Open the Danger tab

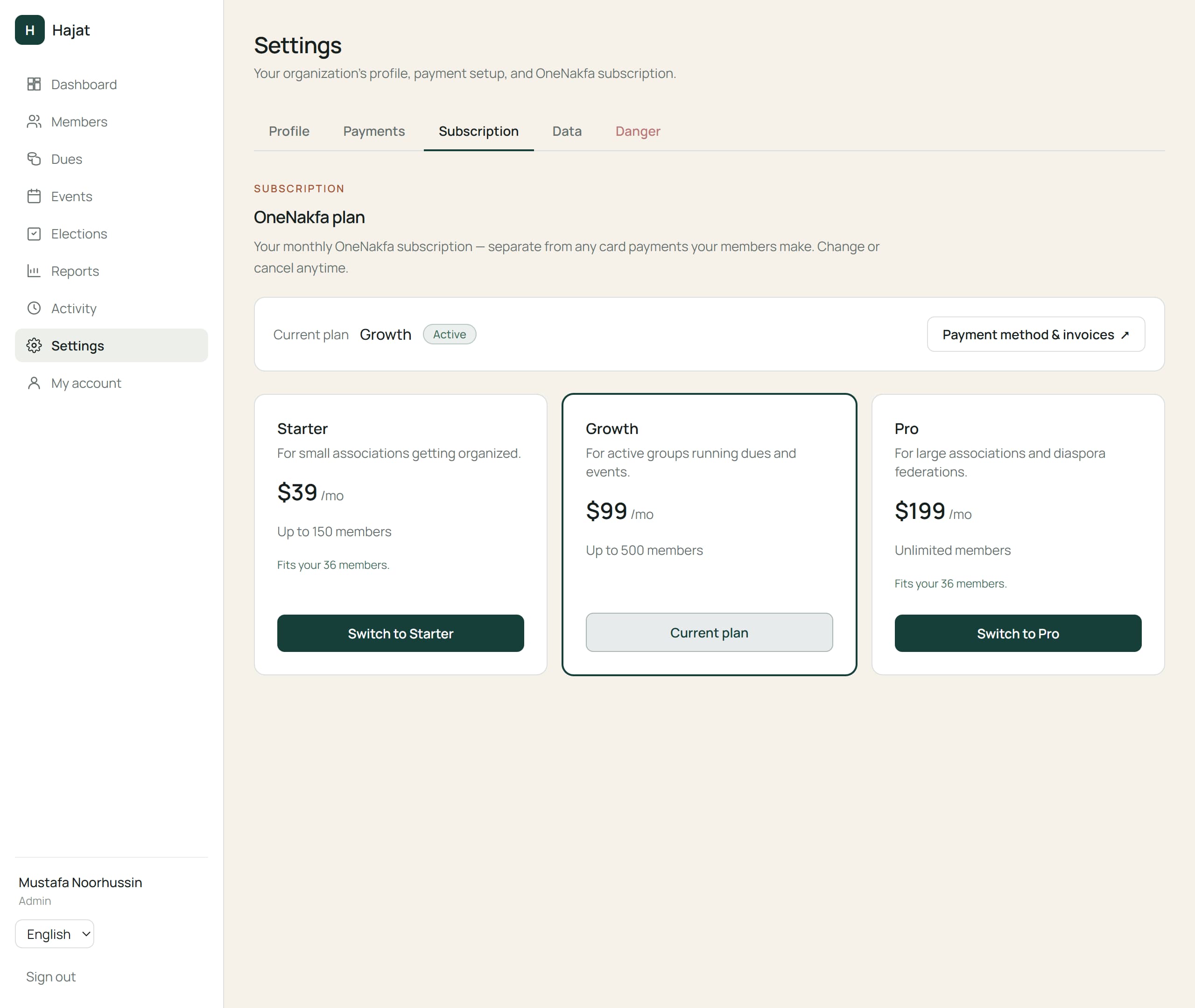click(x=638, y=132)
